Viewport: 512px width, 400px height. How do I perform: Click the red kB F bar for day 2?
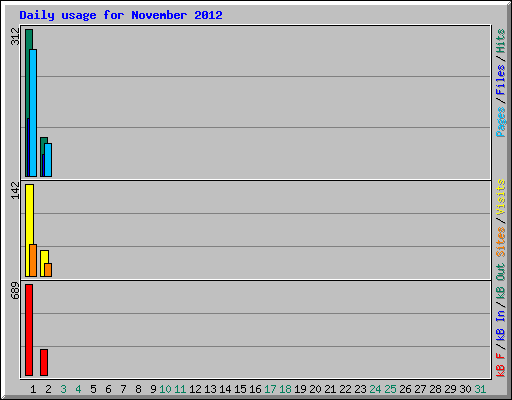[44, 363]
